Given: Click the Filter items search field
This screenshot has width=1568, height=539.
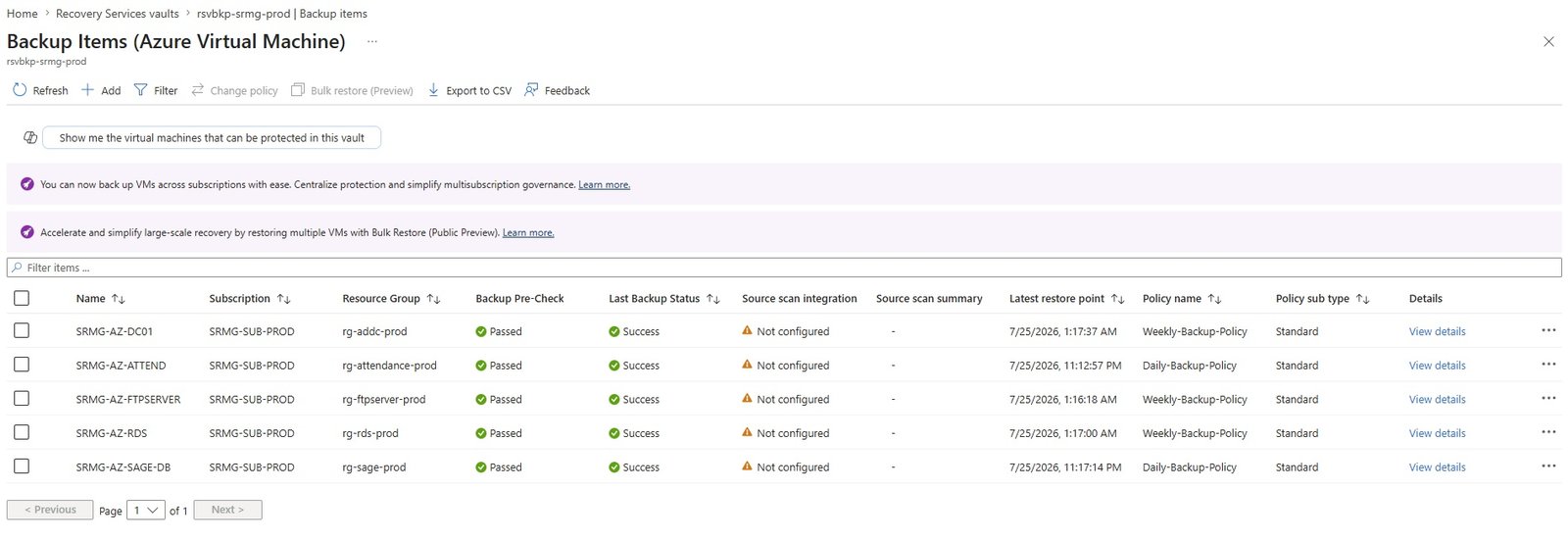Looking at the screenshot, I should 784,268.
